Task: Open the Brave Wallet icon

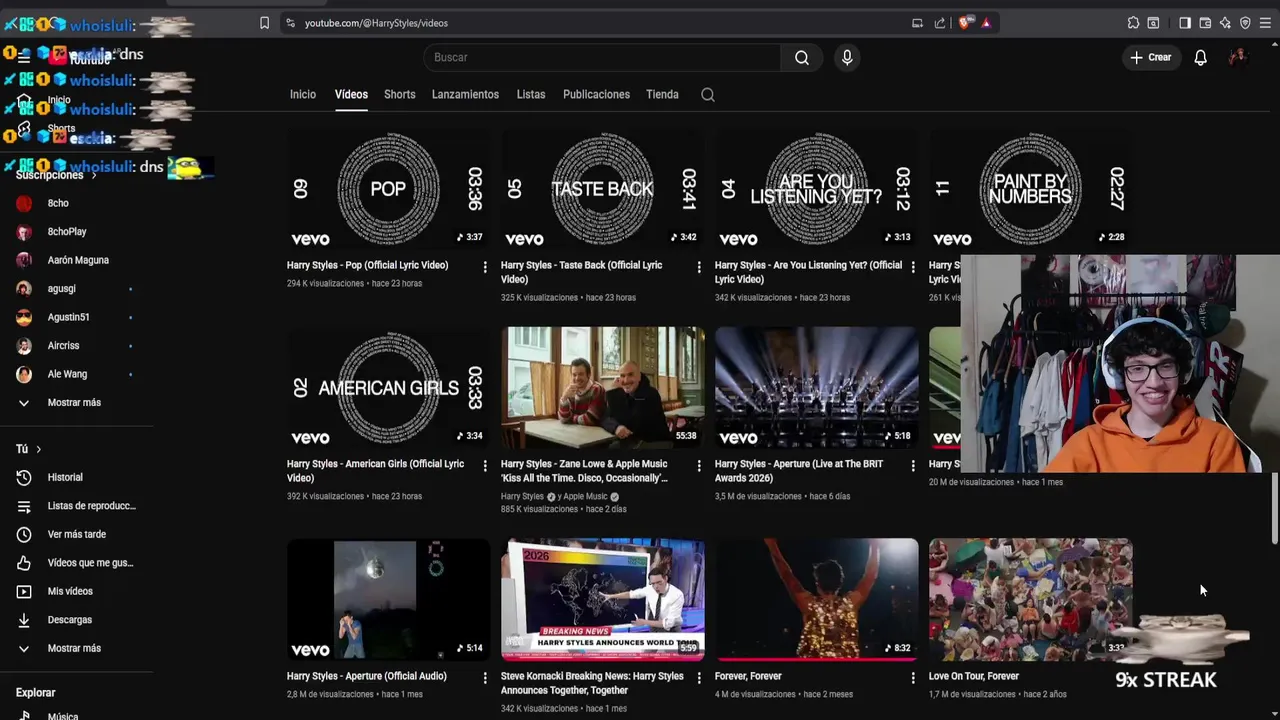Action: 1205,23
